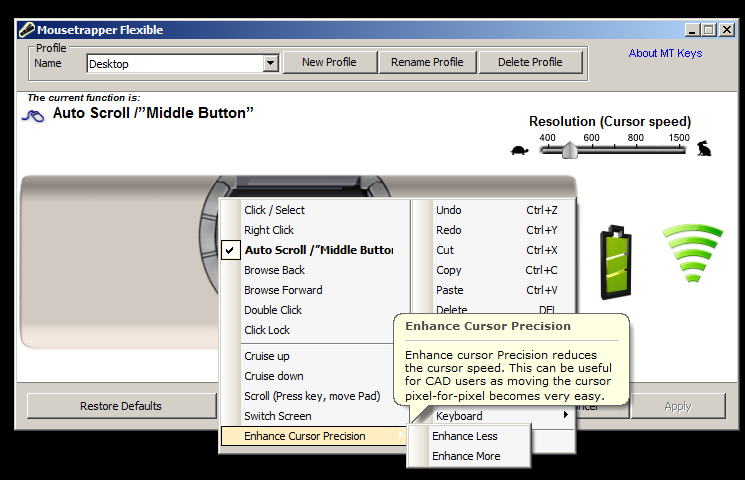745x480 pixels.
Task: Click the Auto Scroll current function heading
Action: tap(153, 113)
